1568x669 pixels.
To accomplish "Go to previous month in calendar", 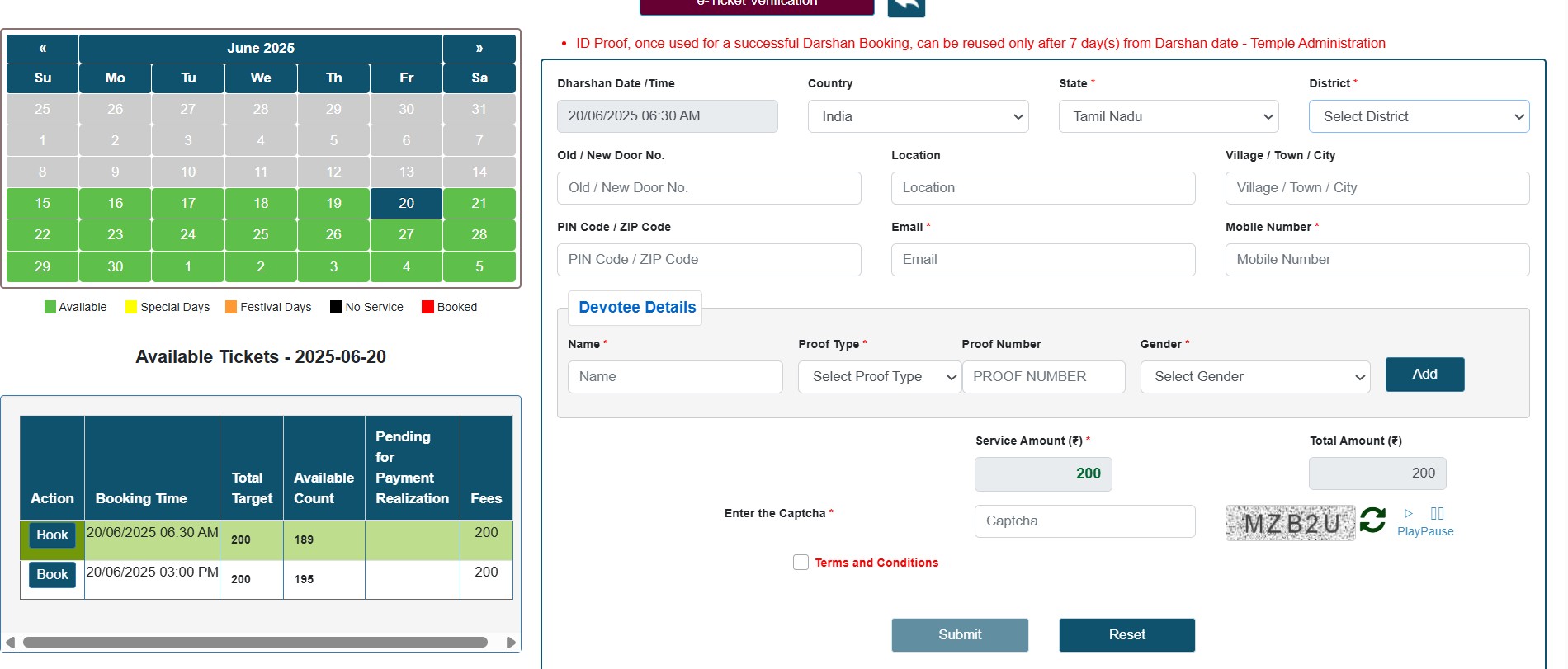I will (42, 49).
